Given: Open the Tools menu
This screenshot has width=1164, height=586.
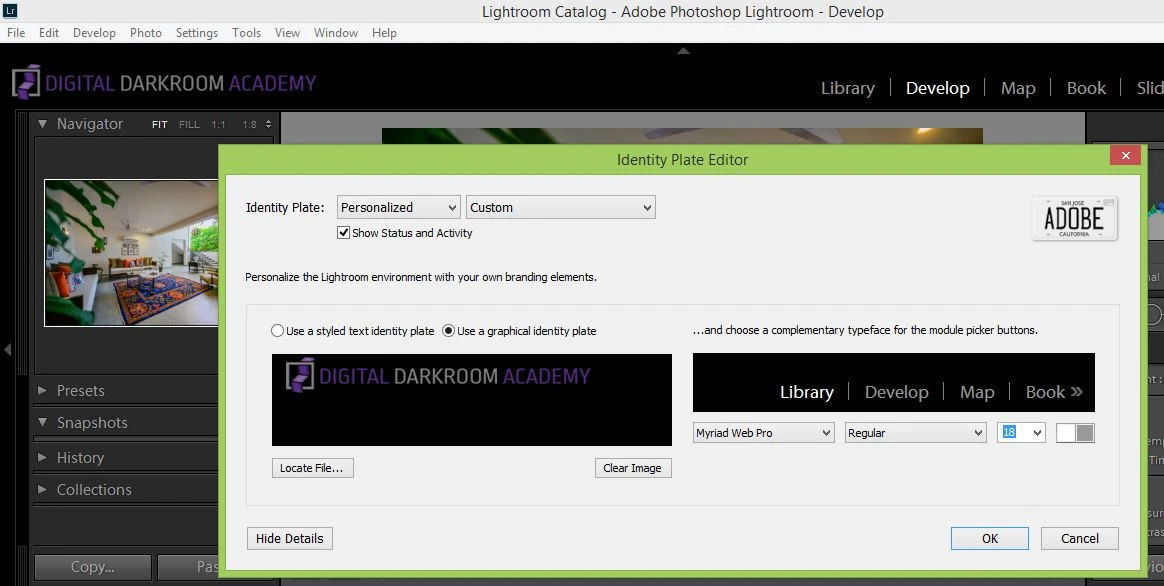Looking at the screenshot, I should click(x=246, y=33).
